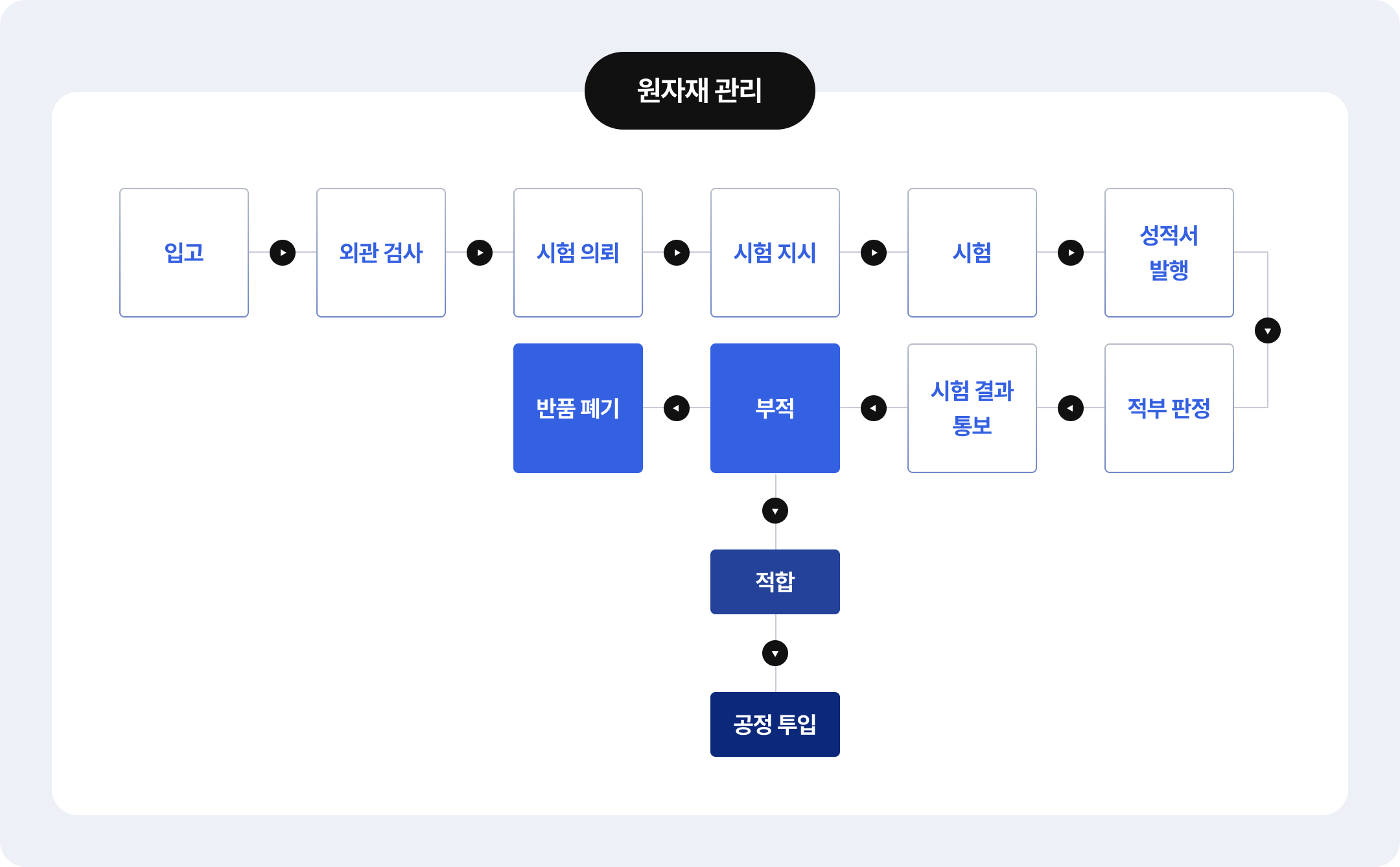Image resolution: width=1400 pixels, height=867 pixels.
Task: Click the 성적서 발행 step box
Action: (x=1169, y=253)
